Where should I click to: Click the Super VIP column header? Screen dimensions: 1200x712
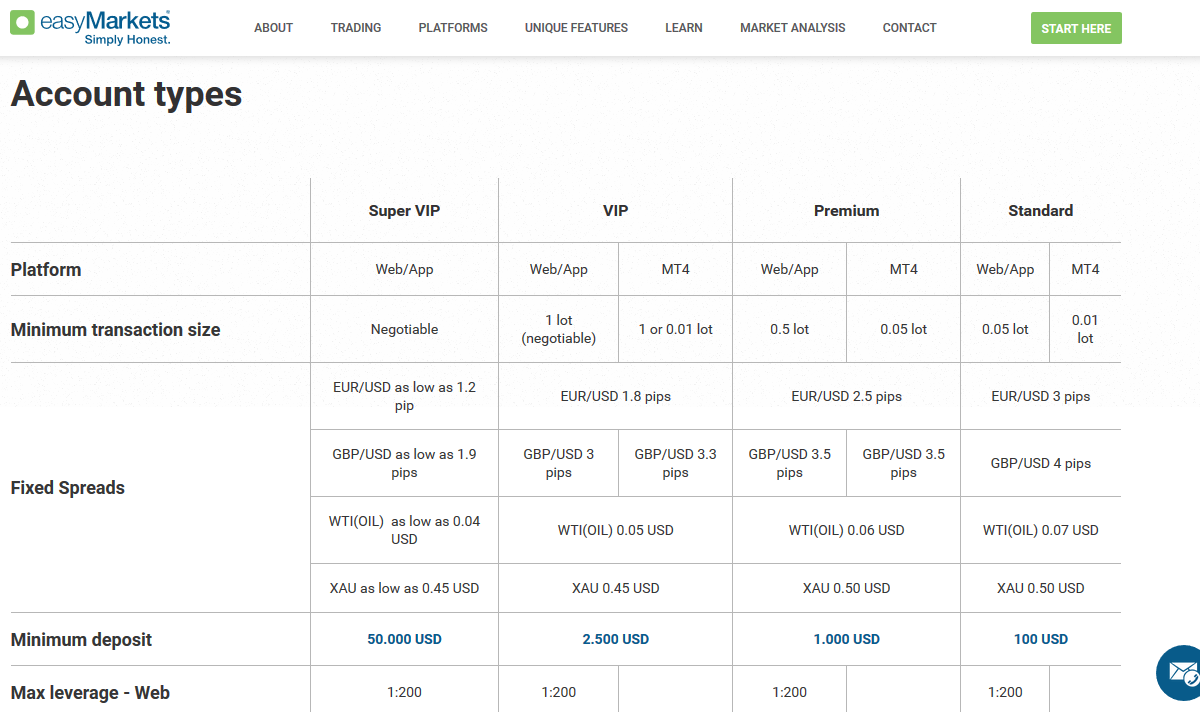[404, 211]
